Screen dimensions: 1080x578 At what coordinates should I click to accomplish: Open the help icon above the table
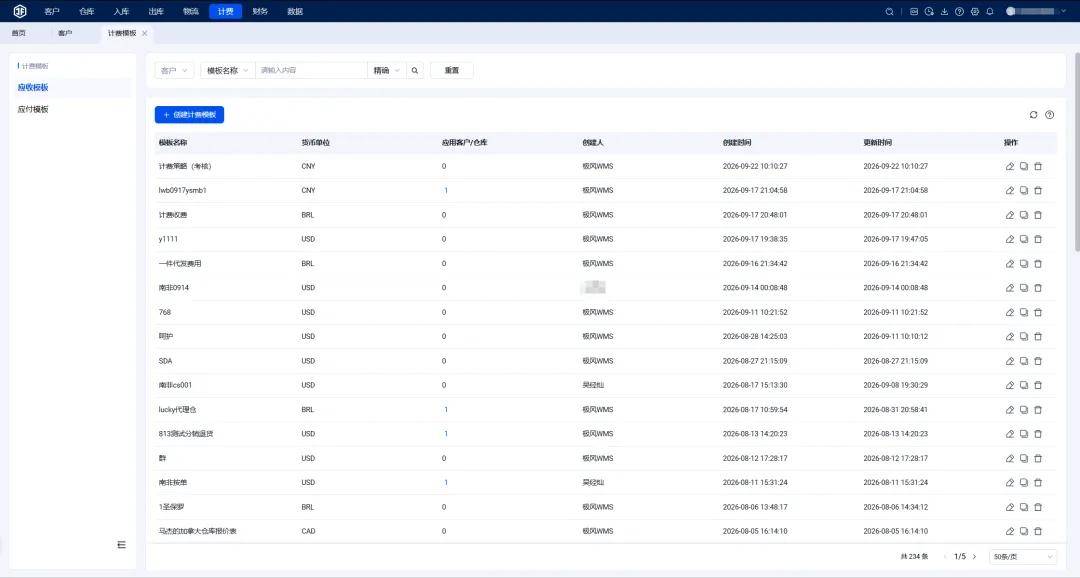pos(1049,115)
